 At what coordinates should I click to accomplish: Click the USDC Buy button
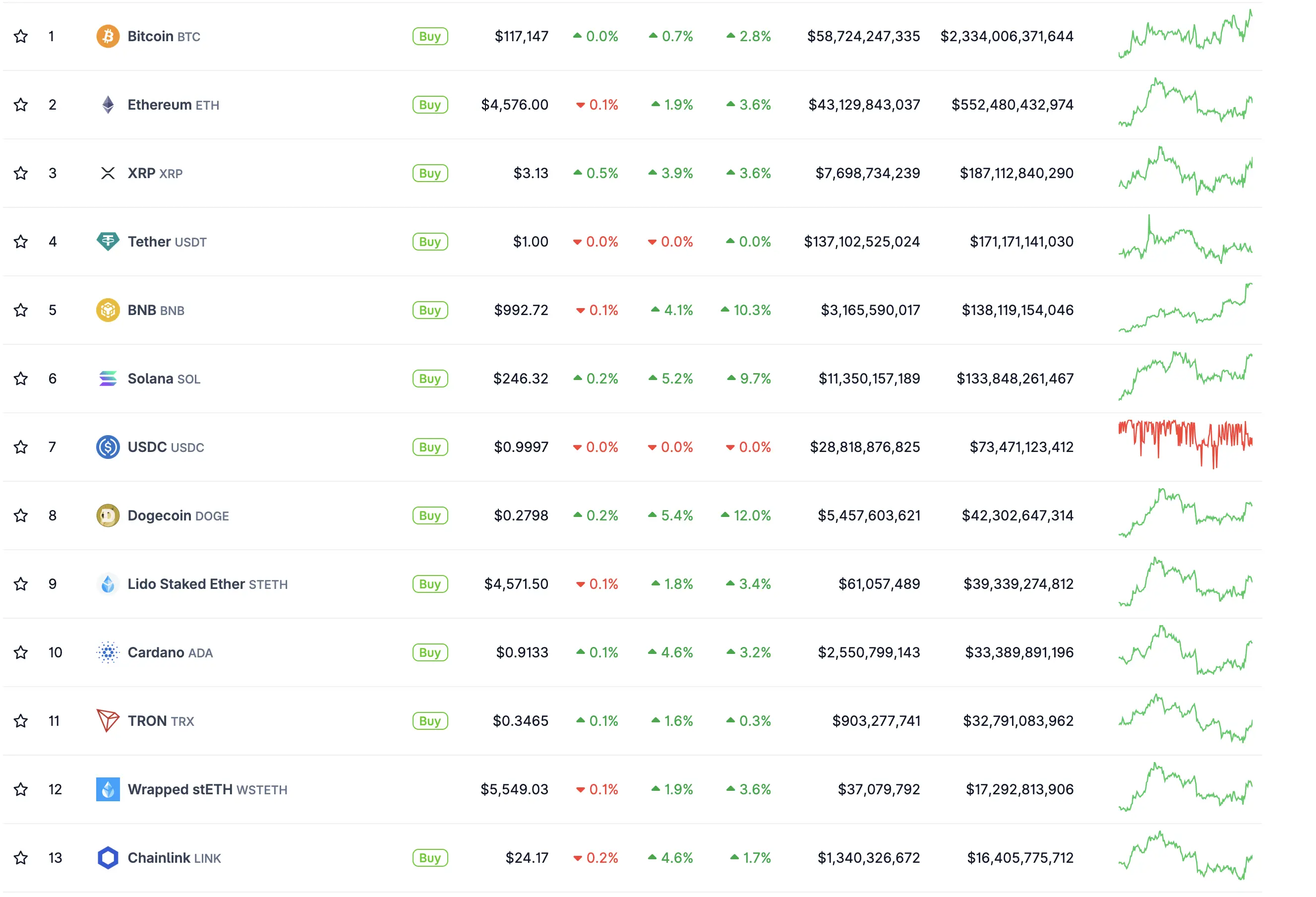(430, 447)
